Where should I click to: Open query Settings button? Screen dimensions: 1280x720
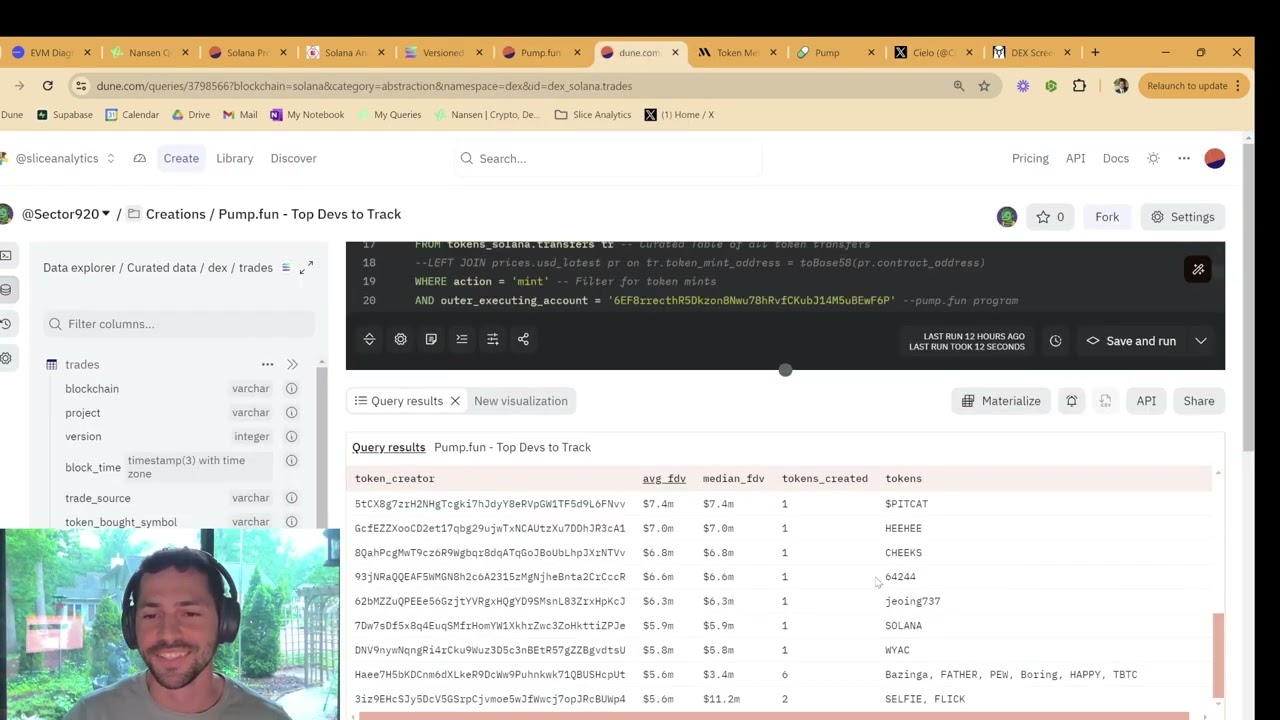click(1182, 217)
